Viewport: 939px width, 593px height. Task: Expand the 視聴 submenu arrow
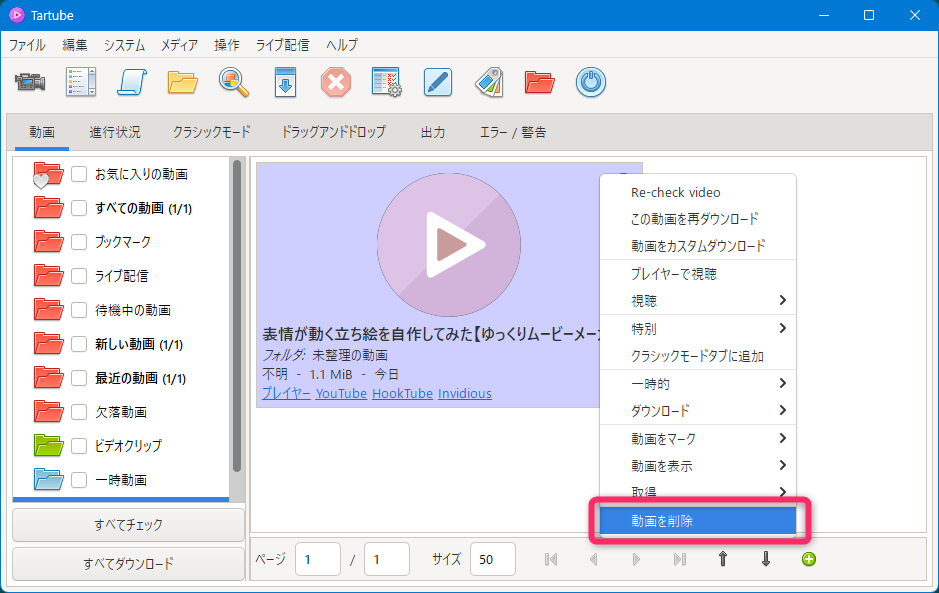[782, 300]
